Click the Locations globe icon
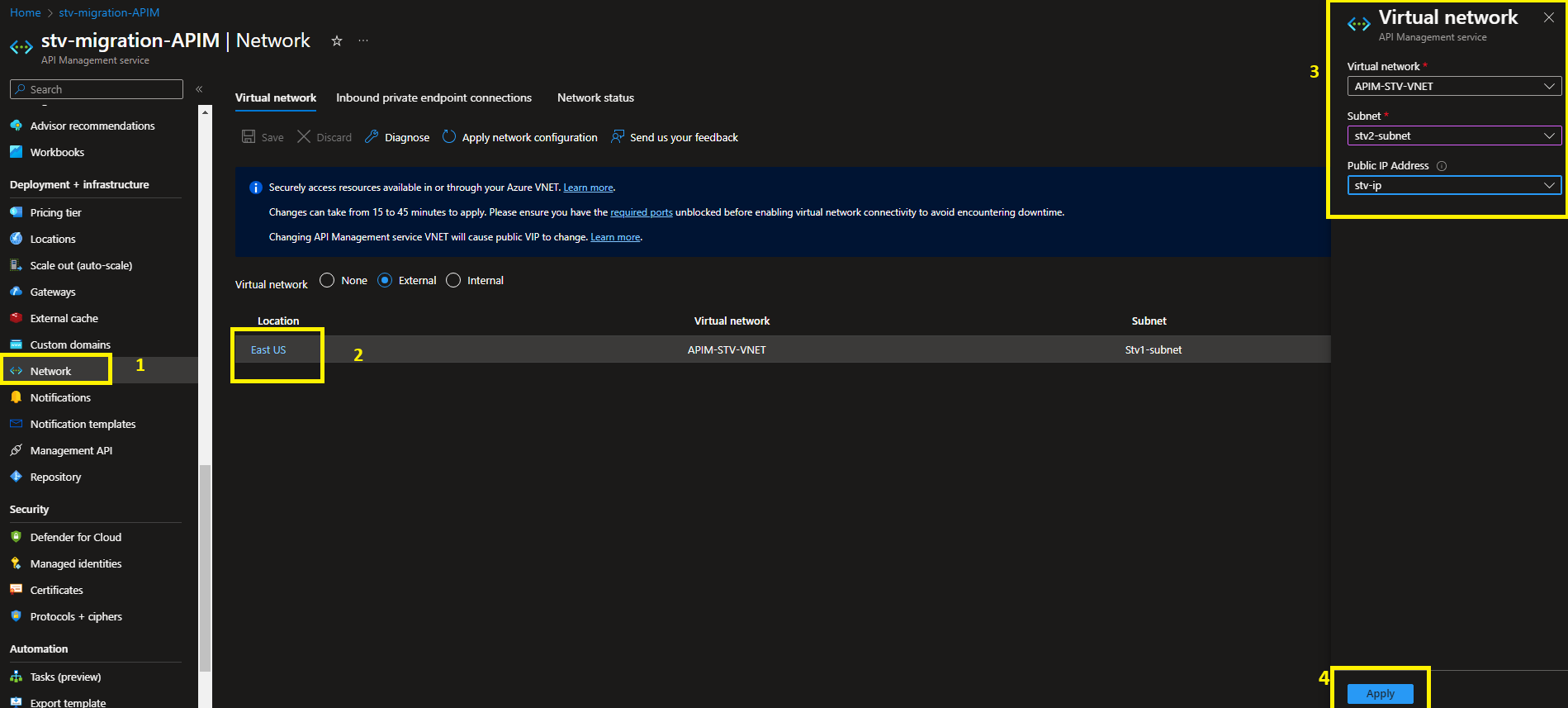 coord(16,239)
